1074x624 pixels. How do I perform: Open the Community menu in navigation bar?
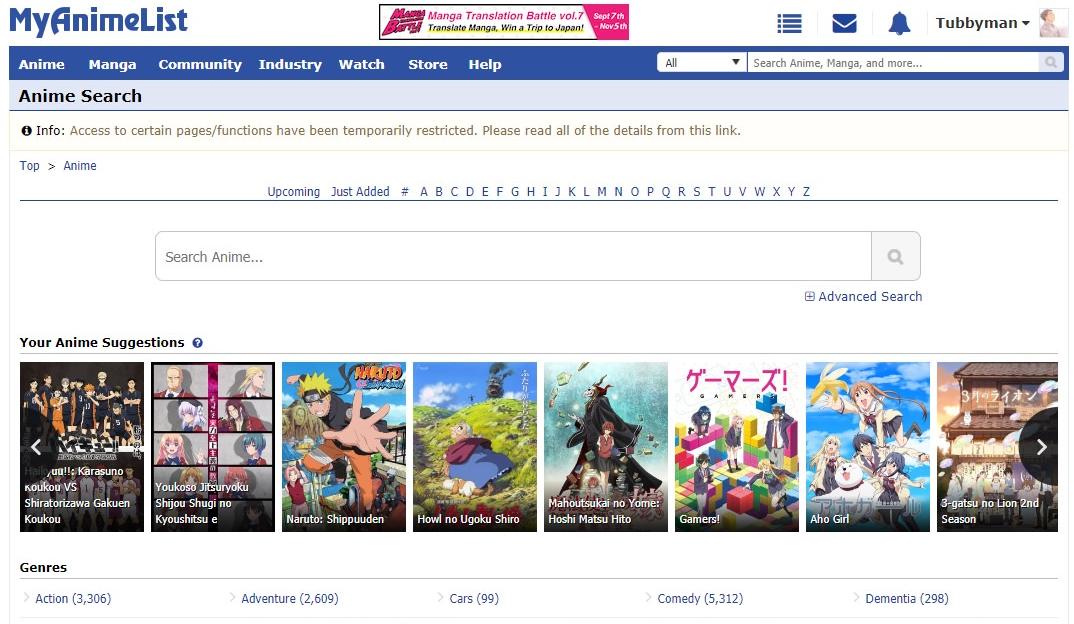(x=200, y=64)
